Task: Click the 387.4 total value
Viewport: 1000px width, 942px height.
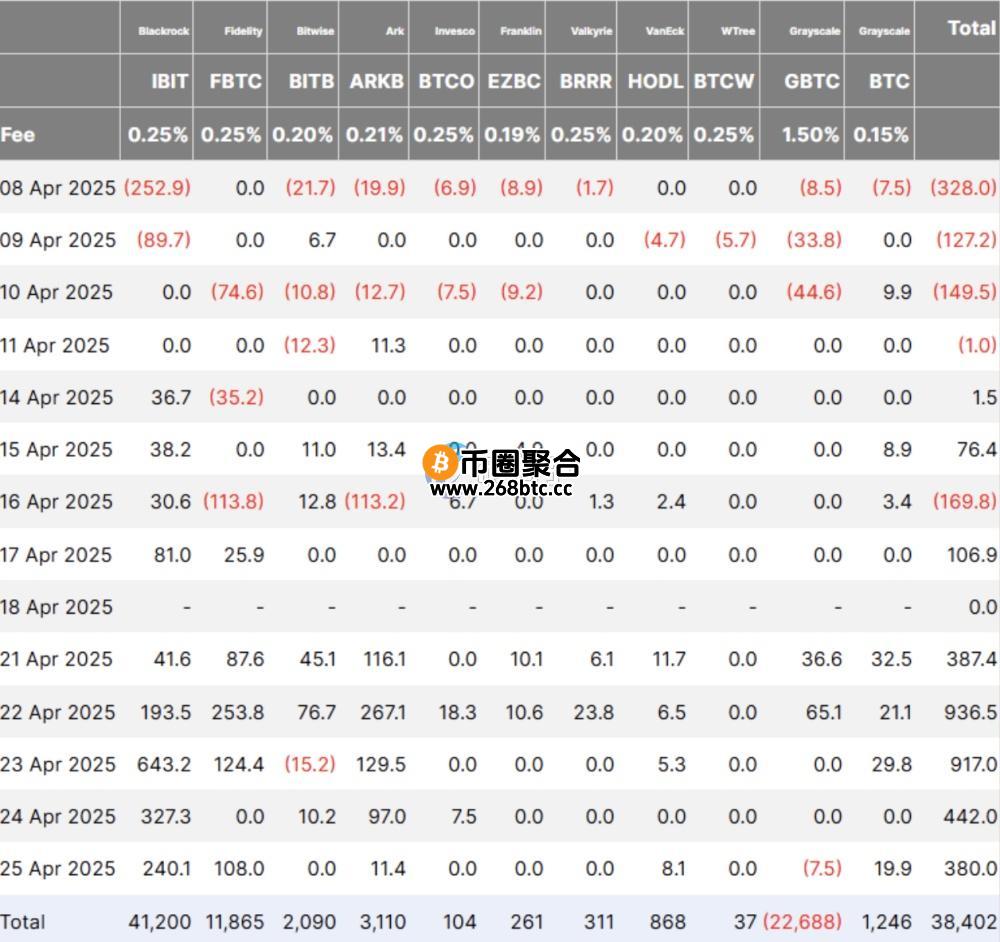Action: [972, 659]
